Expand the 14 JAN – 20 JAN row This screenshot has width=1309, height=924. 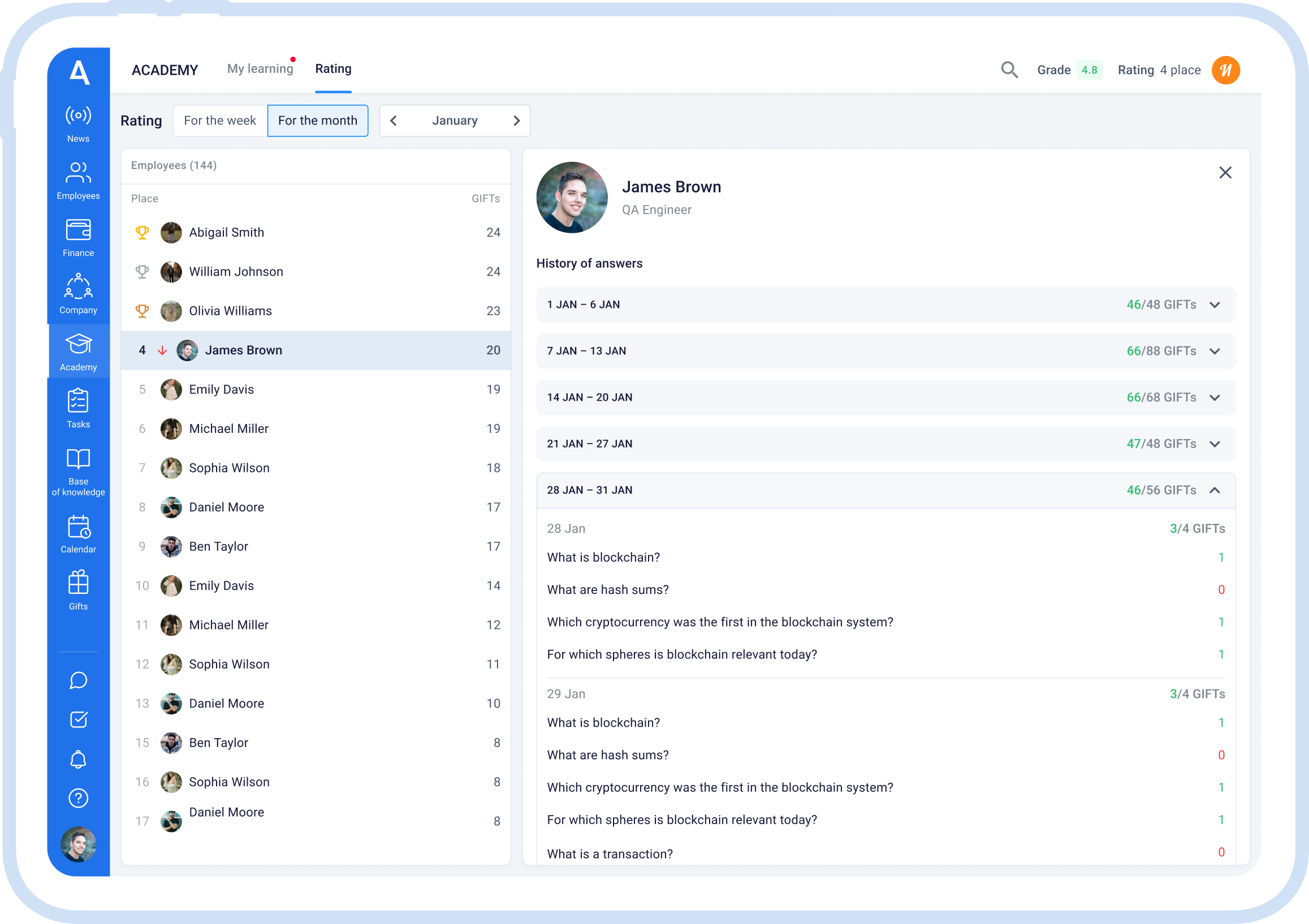pos(1215,398)
